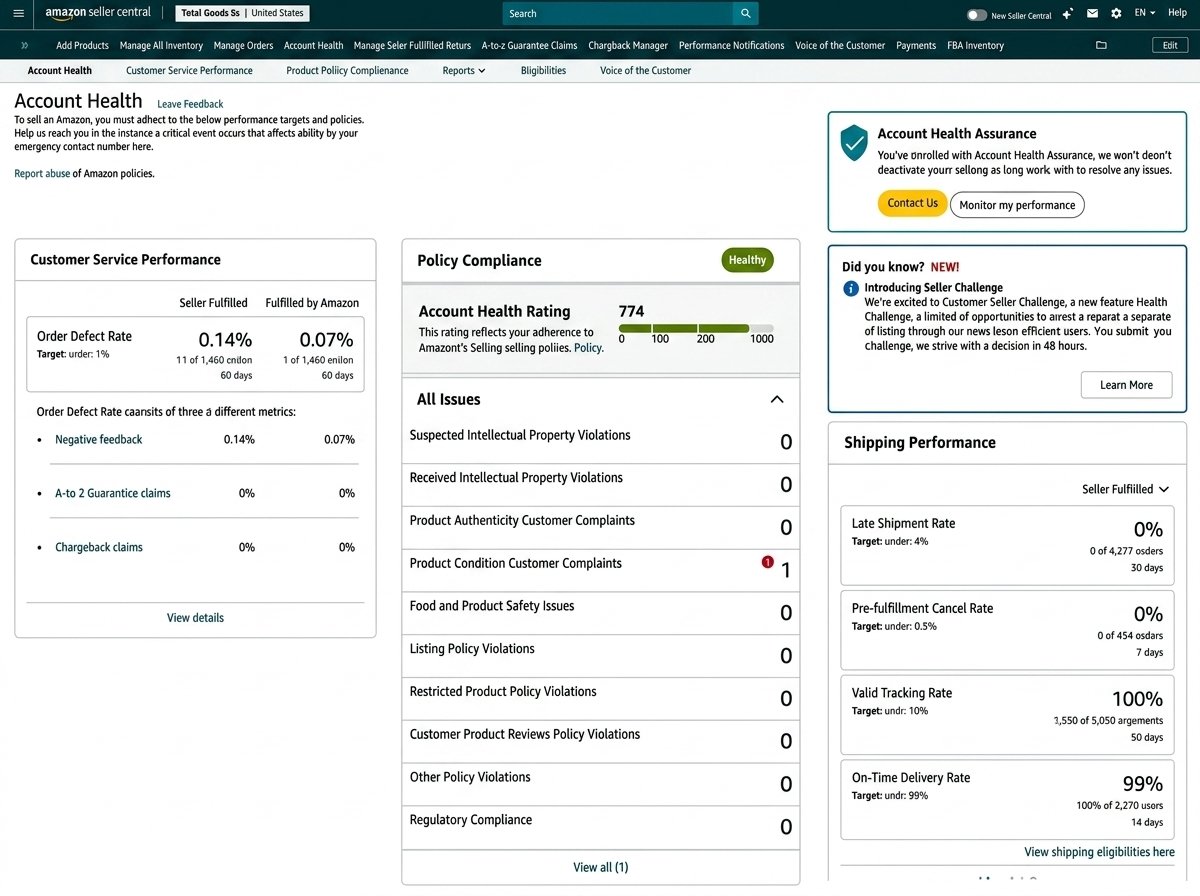
Task: Open the Reports dropdown menu
Action: (464, 71)
